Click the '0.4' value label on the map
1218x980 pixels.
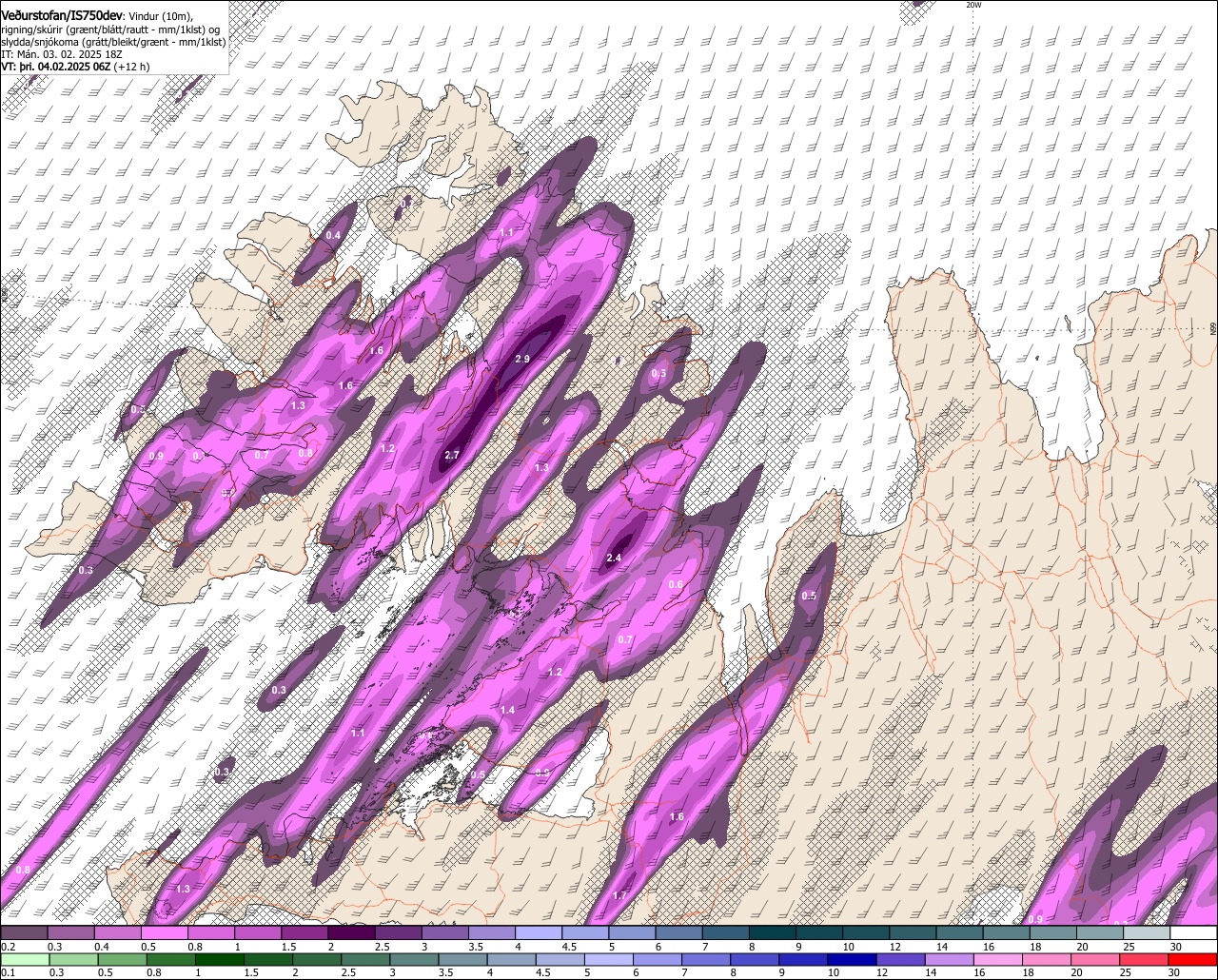click(x=333, y=235)
